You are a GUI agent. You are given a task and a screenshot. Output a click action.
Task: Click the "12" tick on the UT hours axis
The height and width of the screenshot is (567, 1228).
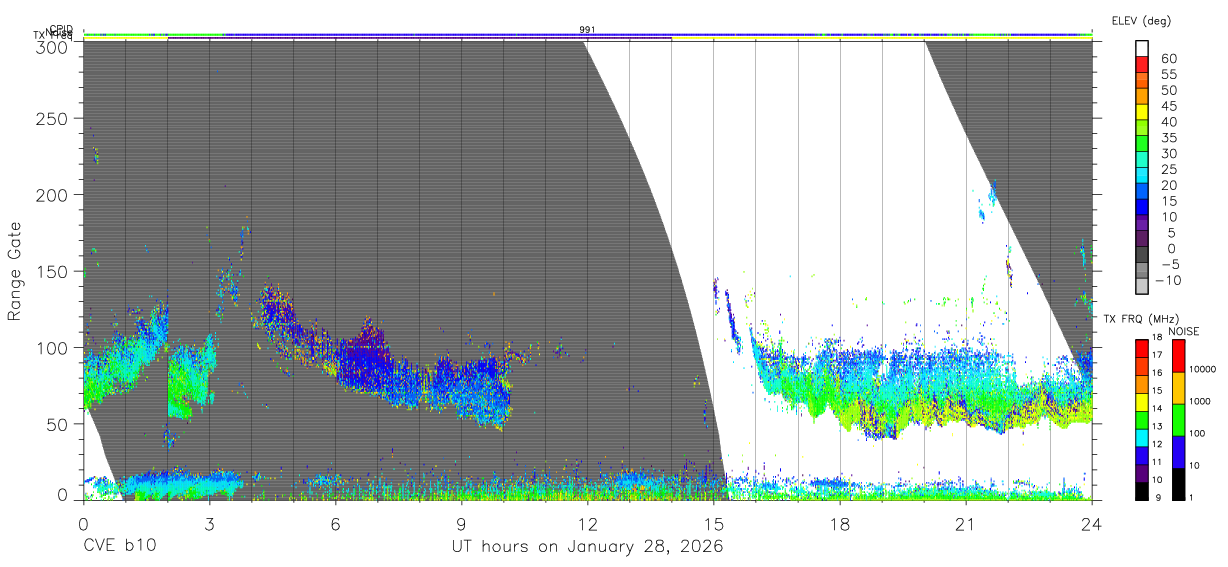pyautogui.click(x=587, y=523)
